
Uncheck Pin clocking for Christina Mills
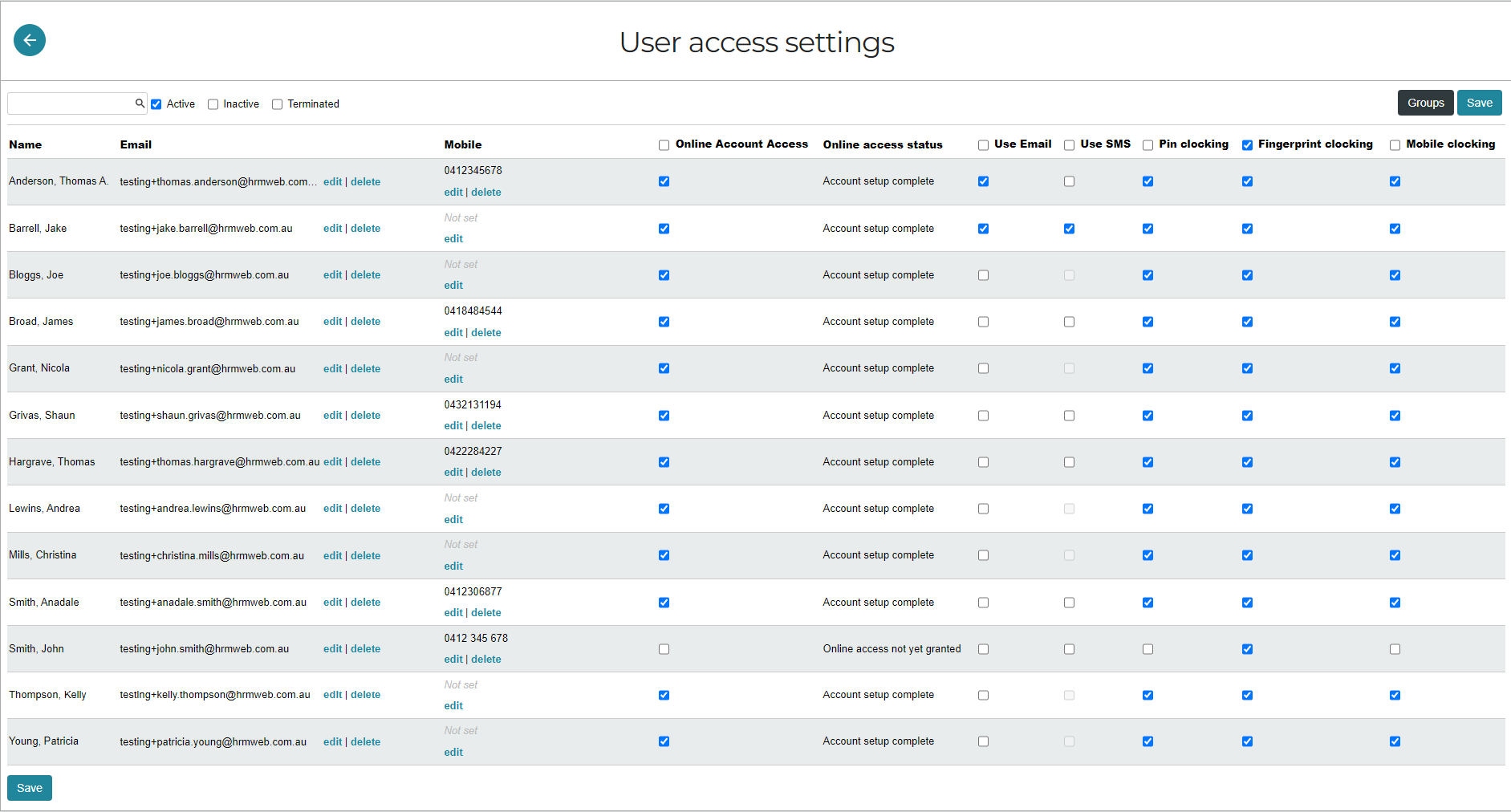coord(1147,555)
